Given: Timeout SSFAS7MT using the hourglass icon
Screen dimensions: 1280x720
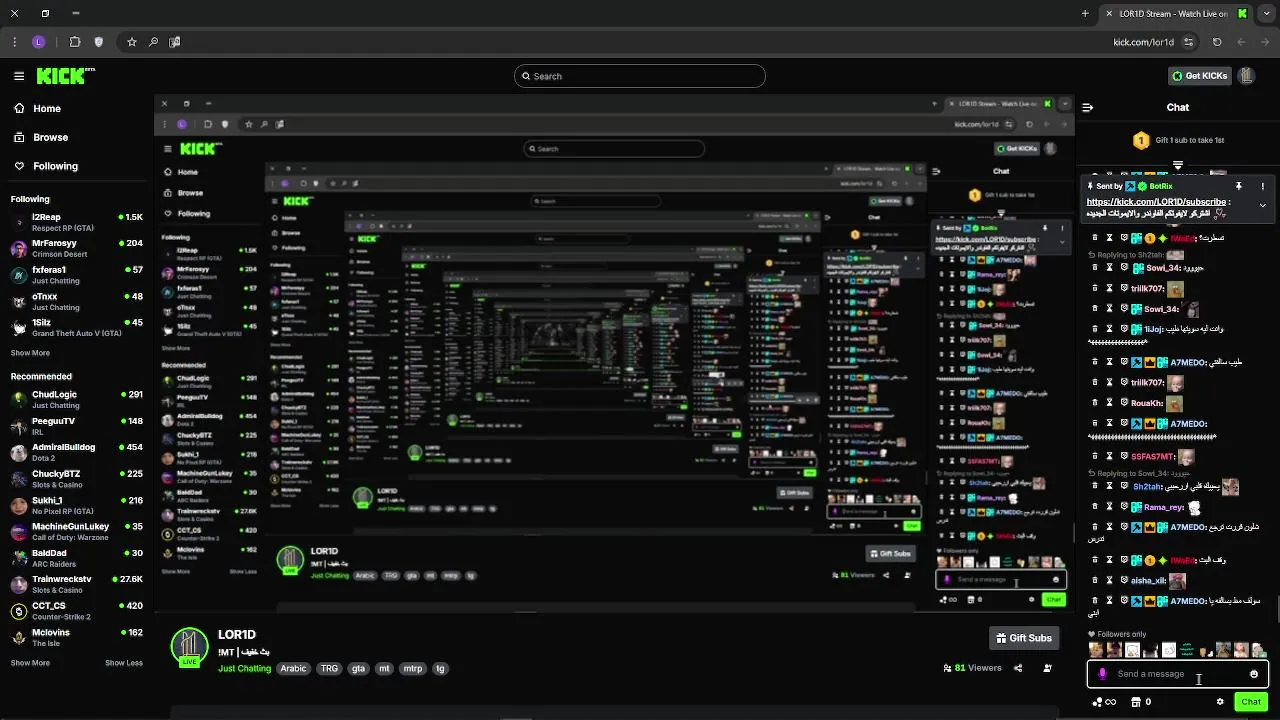Looking at the screenshot, I should tap(1109, 456).
